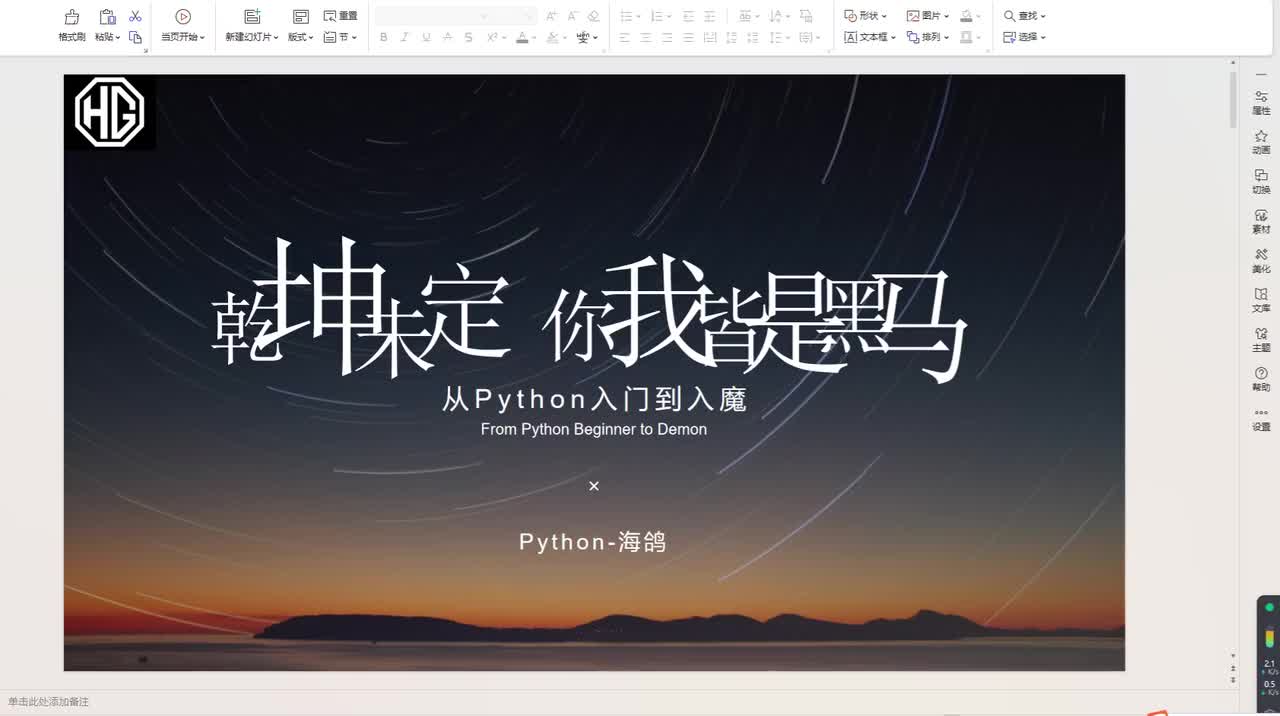Click the shape outline icon
The image size is (1280, 716).
966,37
